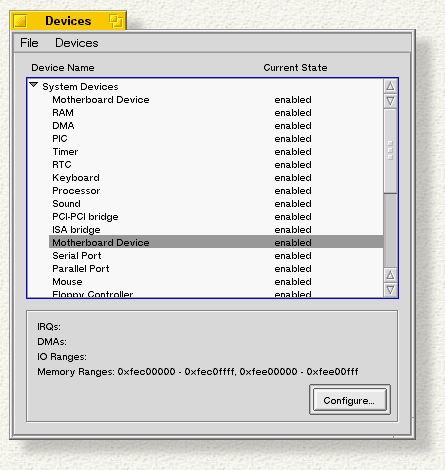Select the Parallel Port row
445x470 pixels.
coord(216,269)
